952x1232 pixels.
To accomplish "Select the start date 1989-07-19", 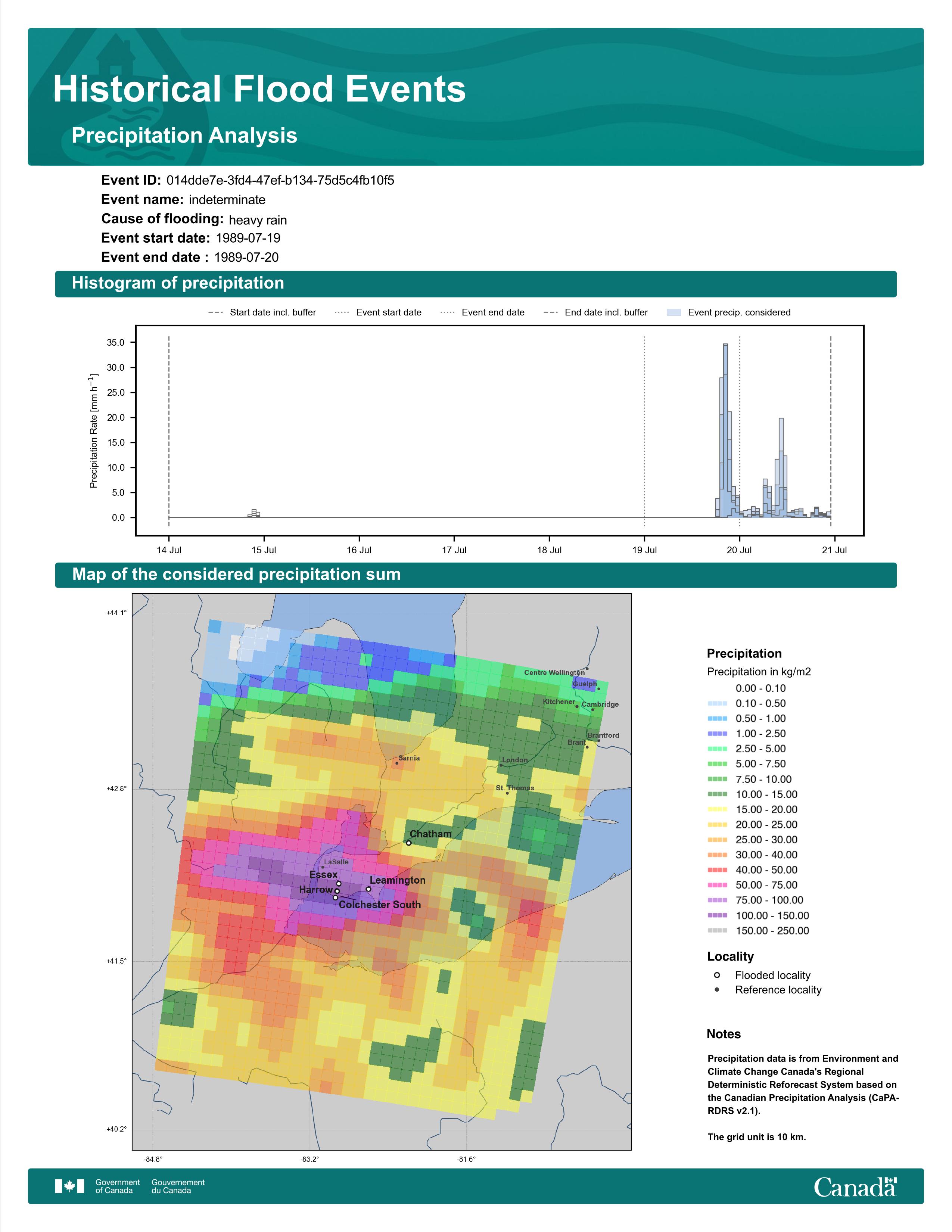I will 248,238.
